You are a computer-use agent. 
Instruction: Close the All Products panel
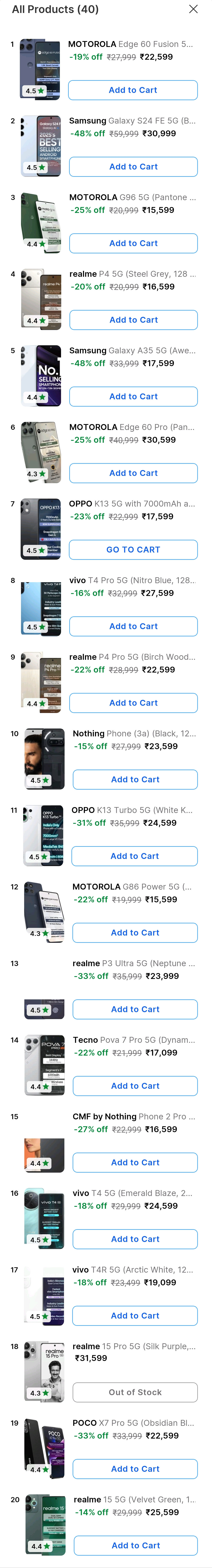click(x=193, y=9)
